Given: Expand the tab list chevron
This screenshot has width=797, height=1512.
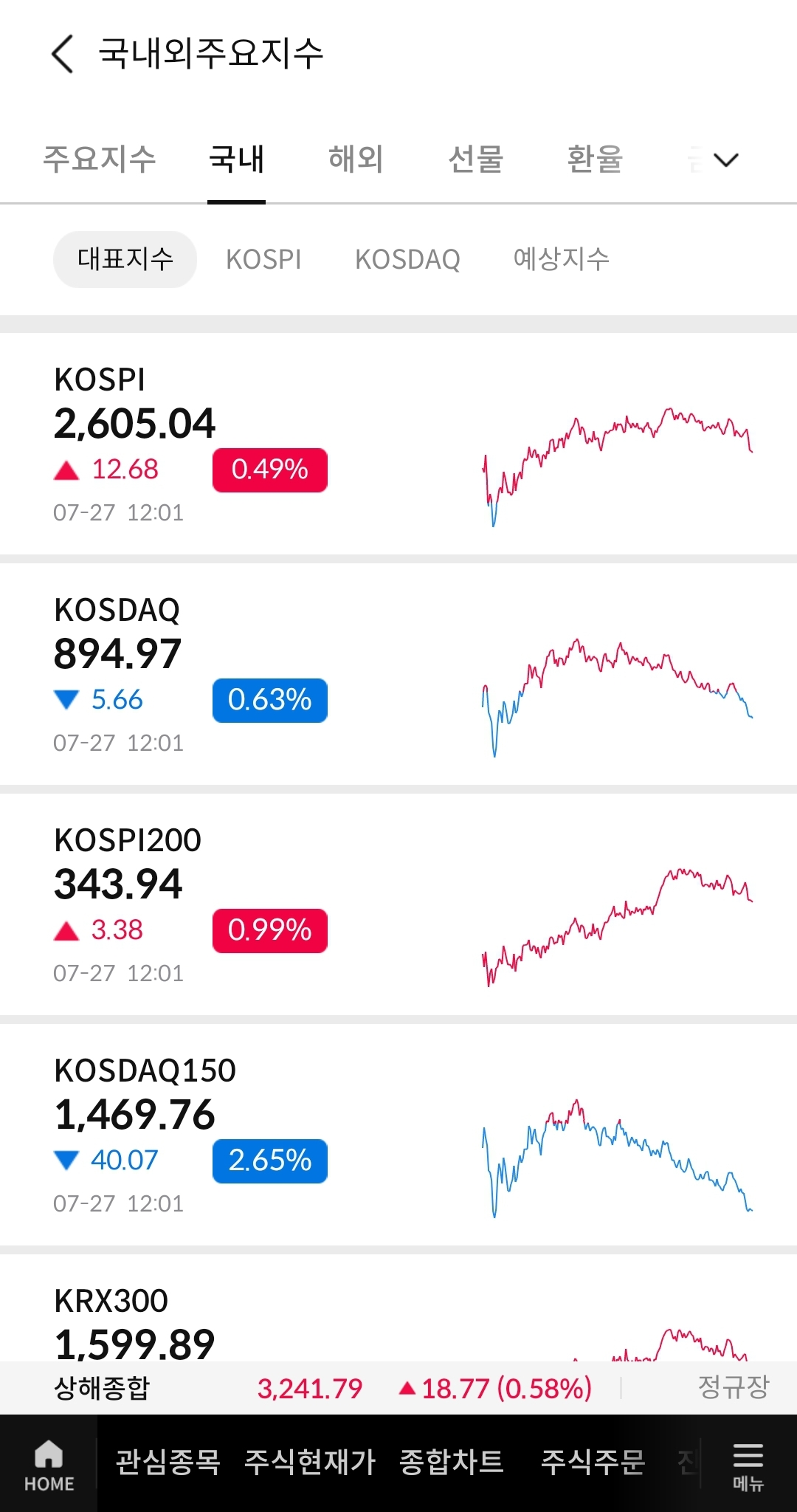Looking at the screenshot, I should 726,159.
